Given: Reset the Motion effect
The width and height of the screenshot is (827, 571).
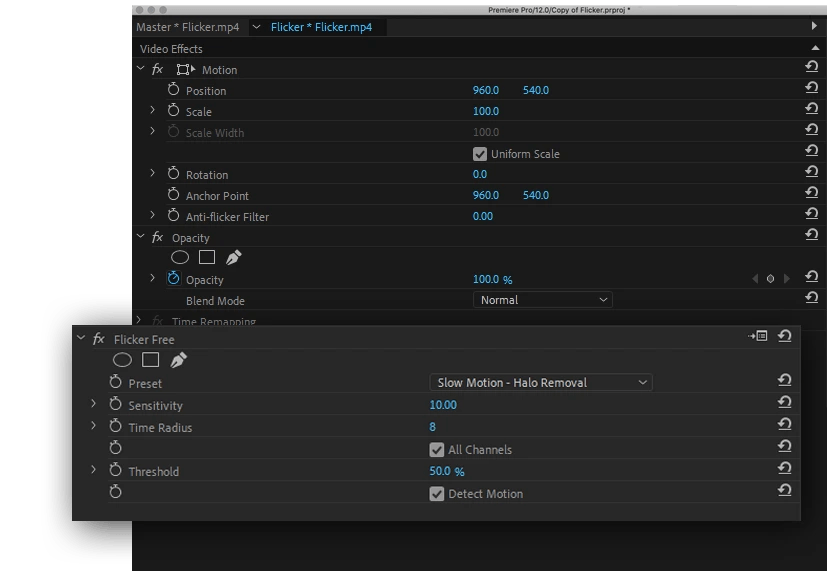Looking at the screenshot, I should point(812,67).
